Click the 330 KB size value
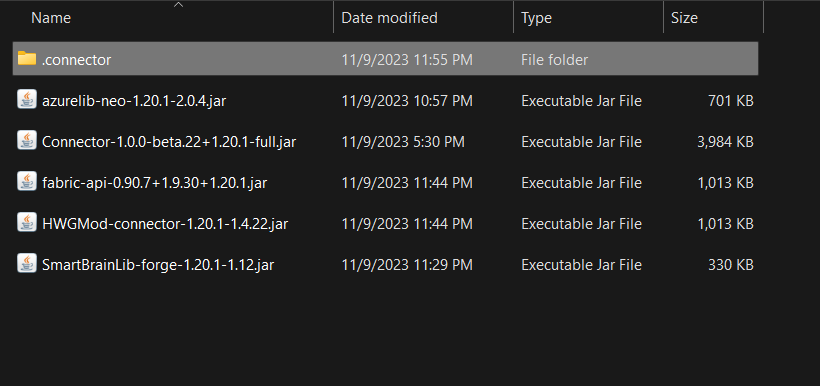This screenshot has width=820, height=386. point(731,265)
